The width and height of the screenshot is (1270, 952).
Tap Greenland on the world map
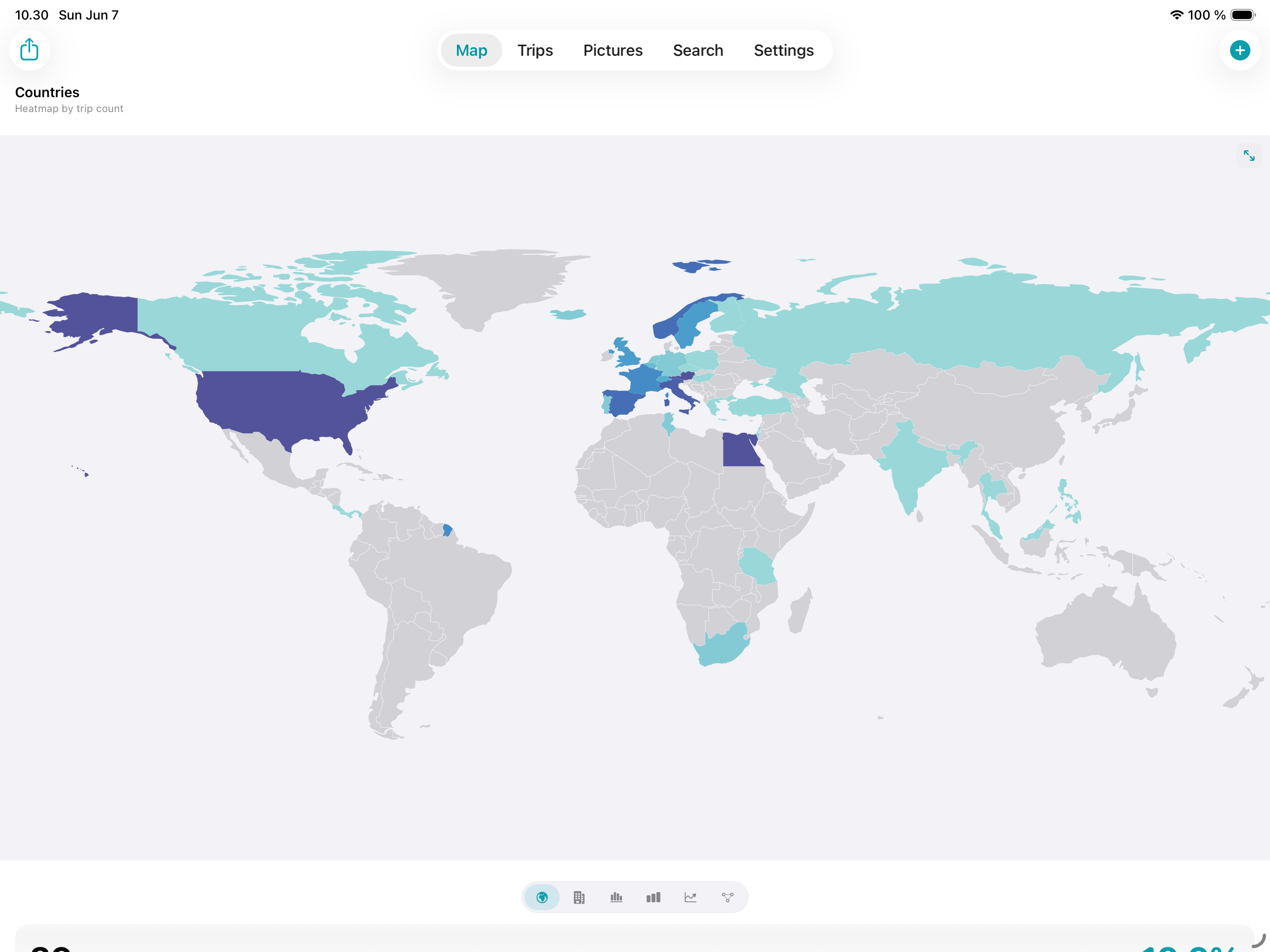(494, 281)
